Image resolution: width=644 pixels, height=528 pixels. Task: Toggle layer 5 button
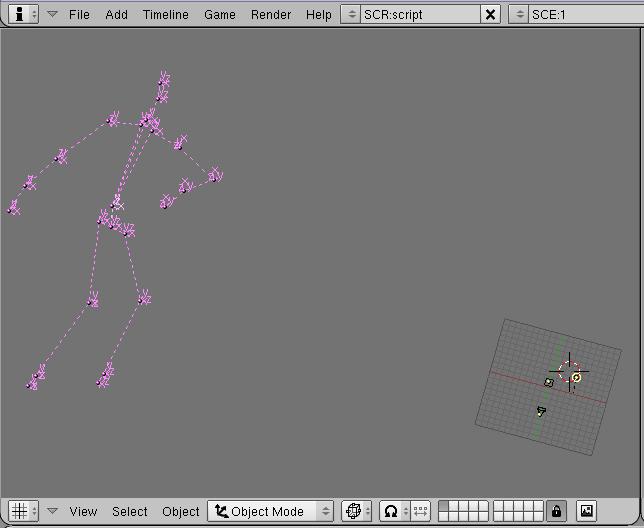[484, 506]
